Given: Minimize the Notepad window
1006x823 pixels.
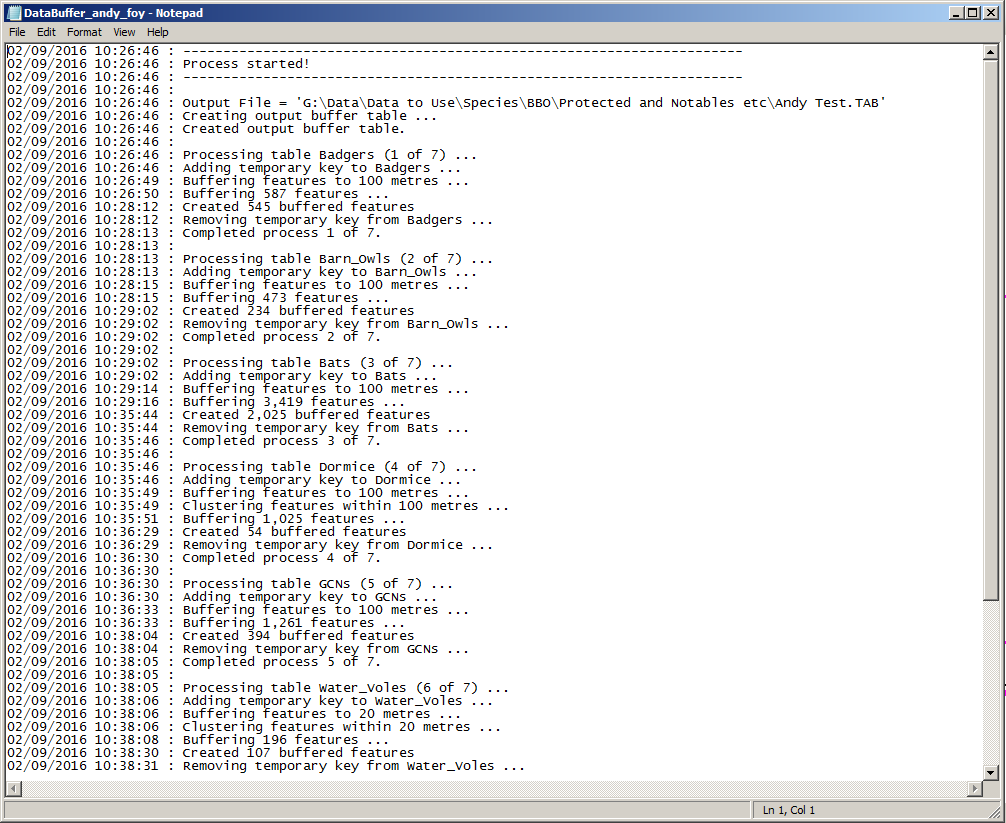Looking at the screenshot, I should [x=957, y=13].
